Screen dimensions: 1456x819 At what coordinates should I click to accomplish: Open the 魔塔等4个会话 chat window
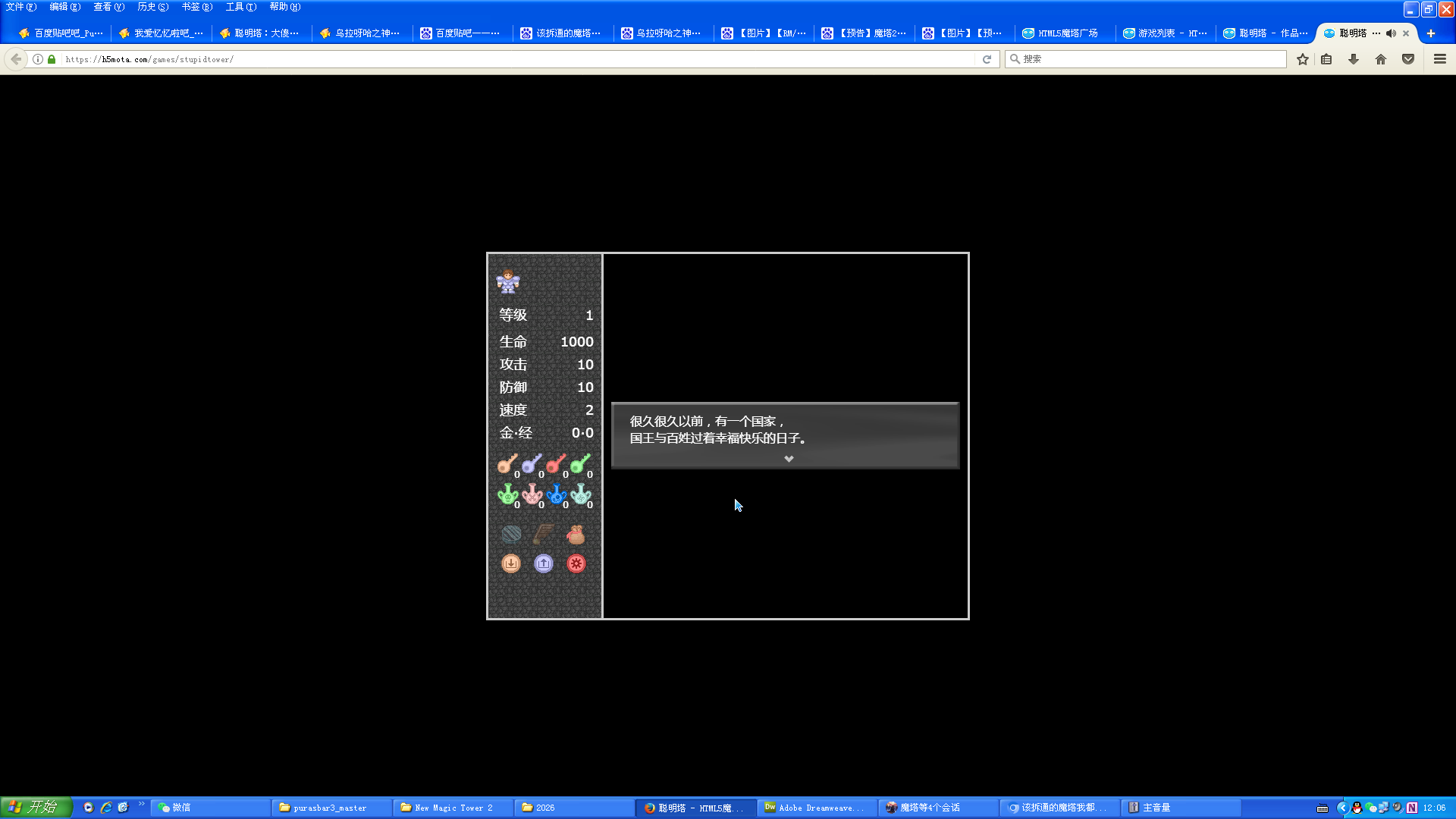tap(939, 808)
